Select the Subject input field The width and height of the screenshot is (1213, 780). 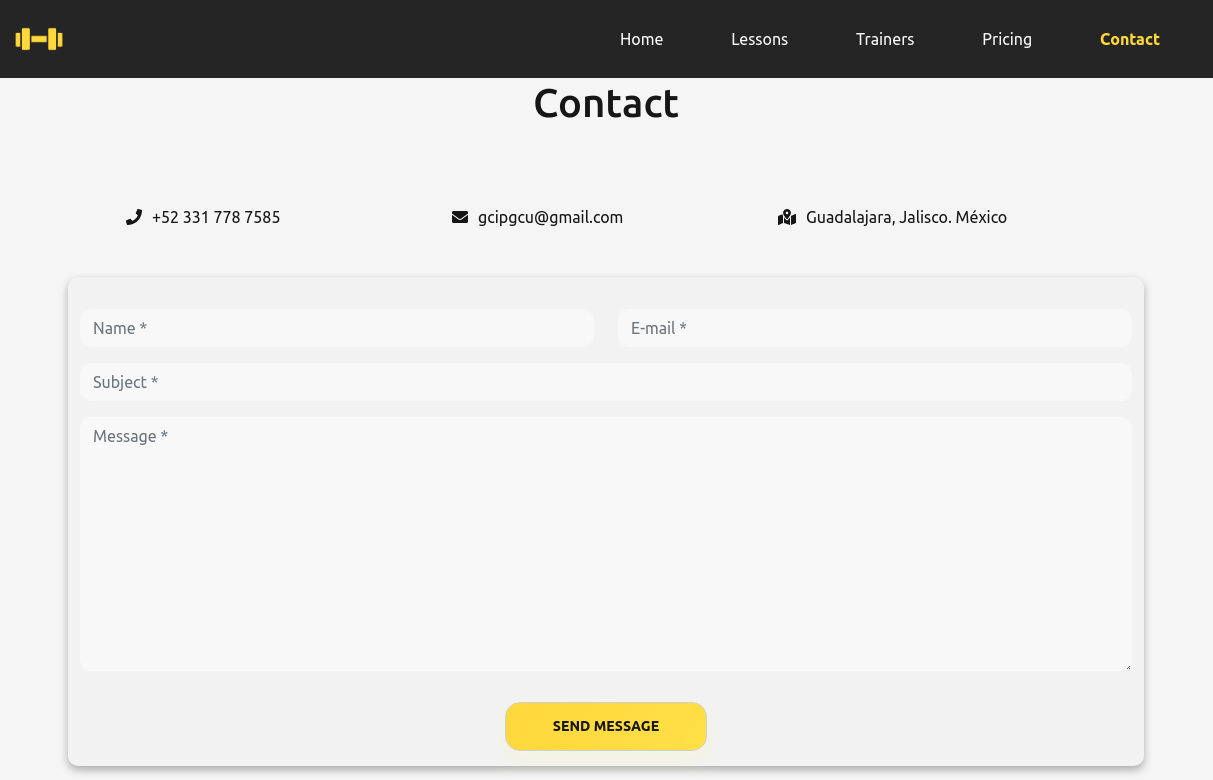tap(605, 382)
